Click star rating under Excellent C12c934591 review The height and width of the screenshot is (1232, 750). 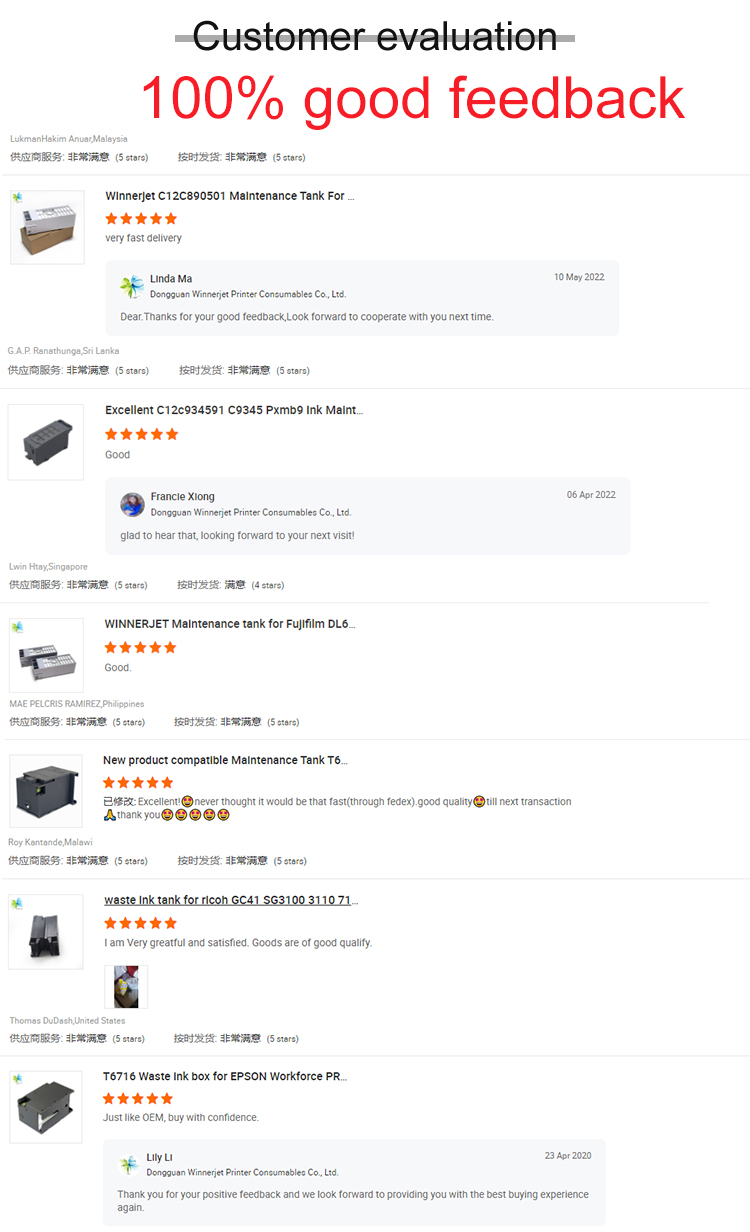pos(142,434)
